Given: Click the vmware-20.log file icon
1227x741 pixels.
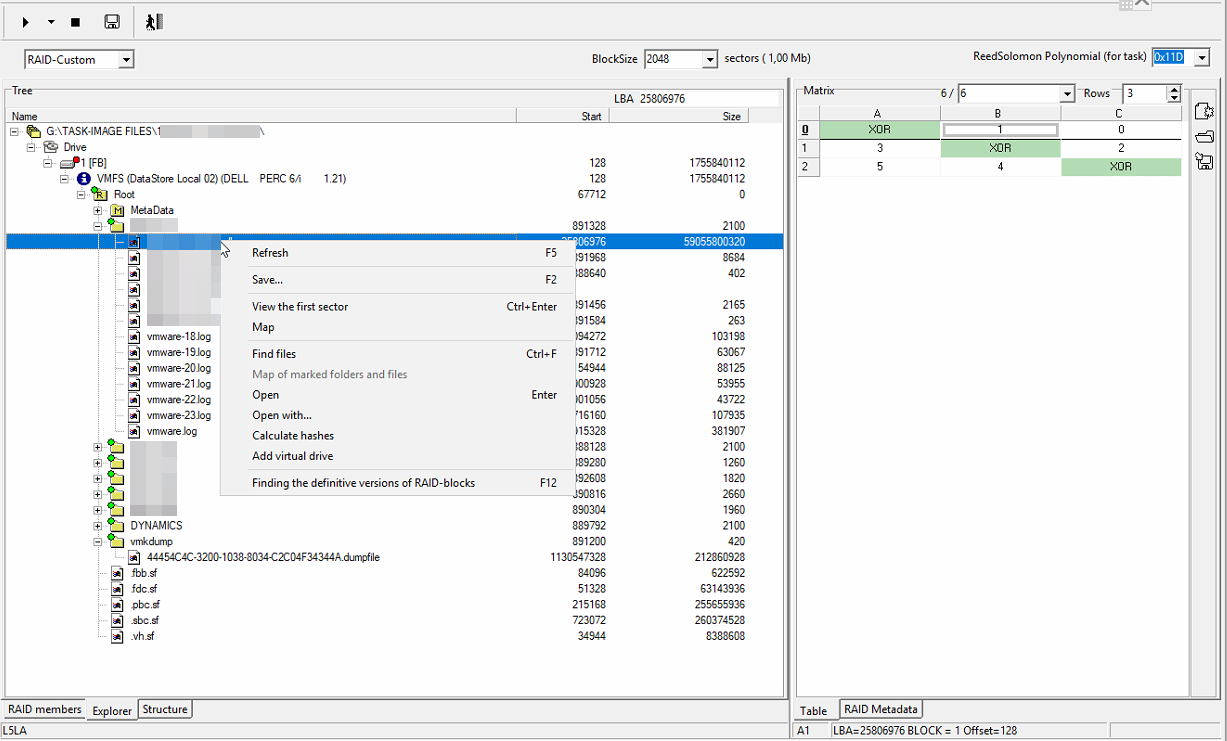Looking at the screenshot, I should coord(135,368).
